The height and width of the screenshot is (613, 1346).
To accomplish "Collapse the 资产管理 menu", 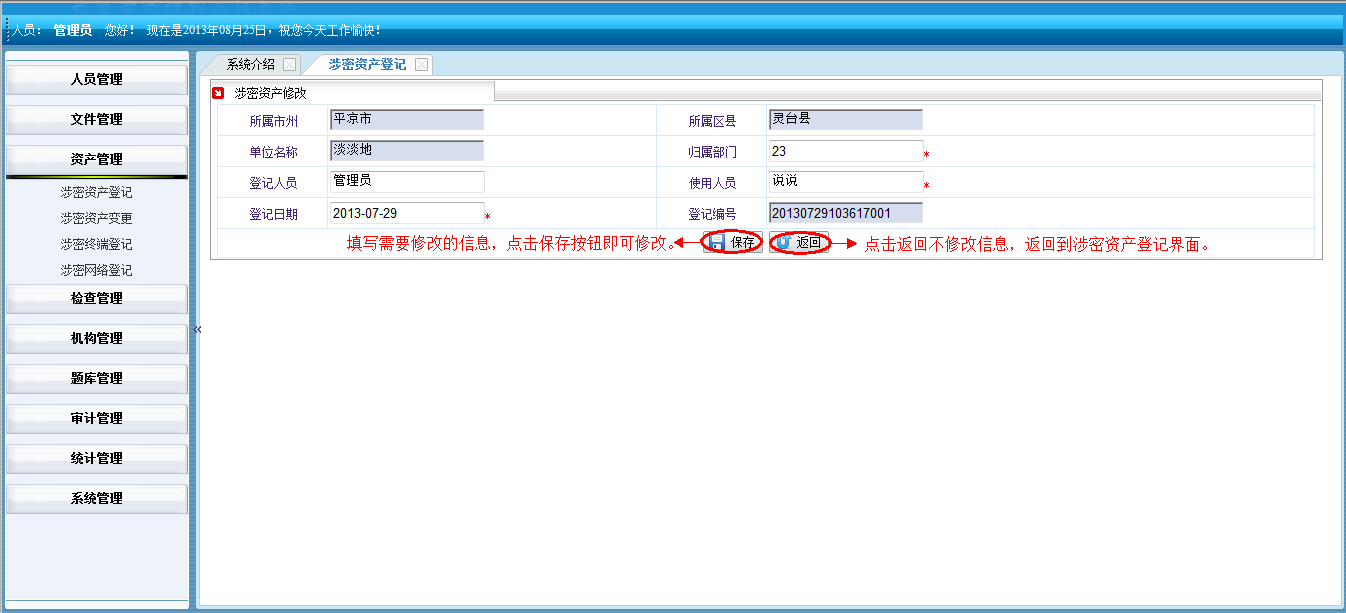I will tap(97, 160).
